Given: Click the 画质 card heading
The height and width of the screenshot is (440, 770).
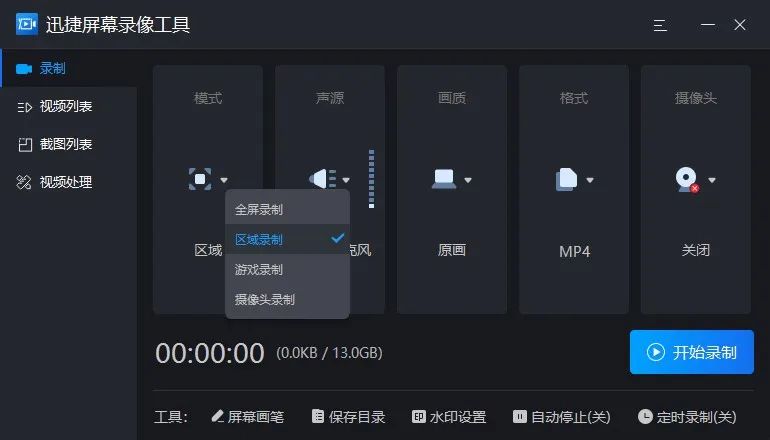Looking at the screenshot, I should pos(452,98).
